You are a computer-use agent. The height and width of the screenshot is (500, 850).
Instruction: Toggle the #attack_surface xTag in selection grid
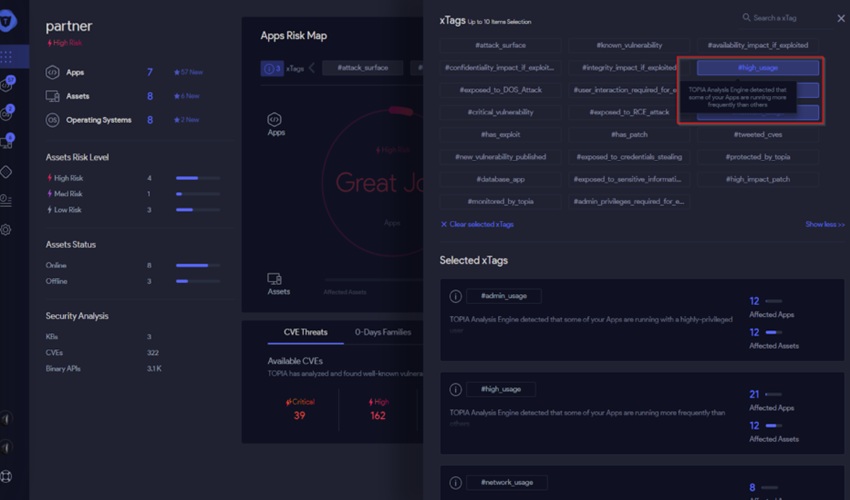pyautogui.click(x=500, y=45)
